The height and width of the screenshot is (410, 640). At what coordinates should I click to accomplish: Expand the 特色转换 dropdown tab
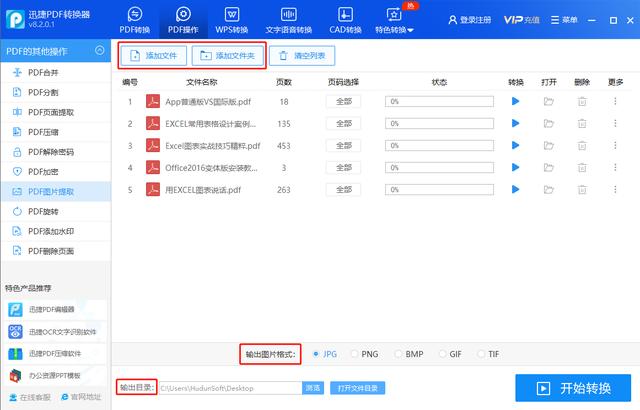click(394, 20)
